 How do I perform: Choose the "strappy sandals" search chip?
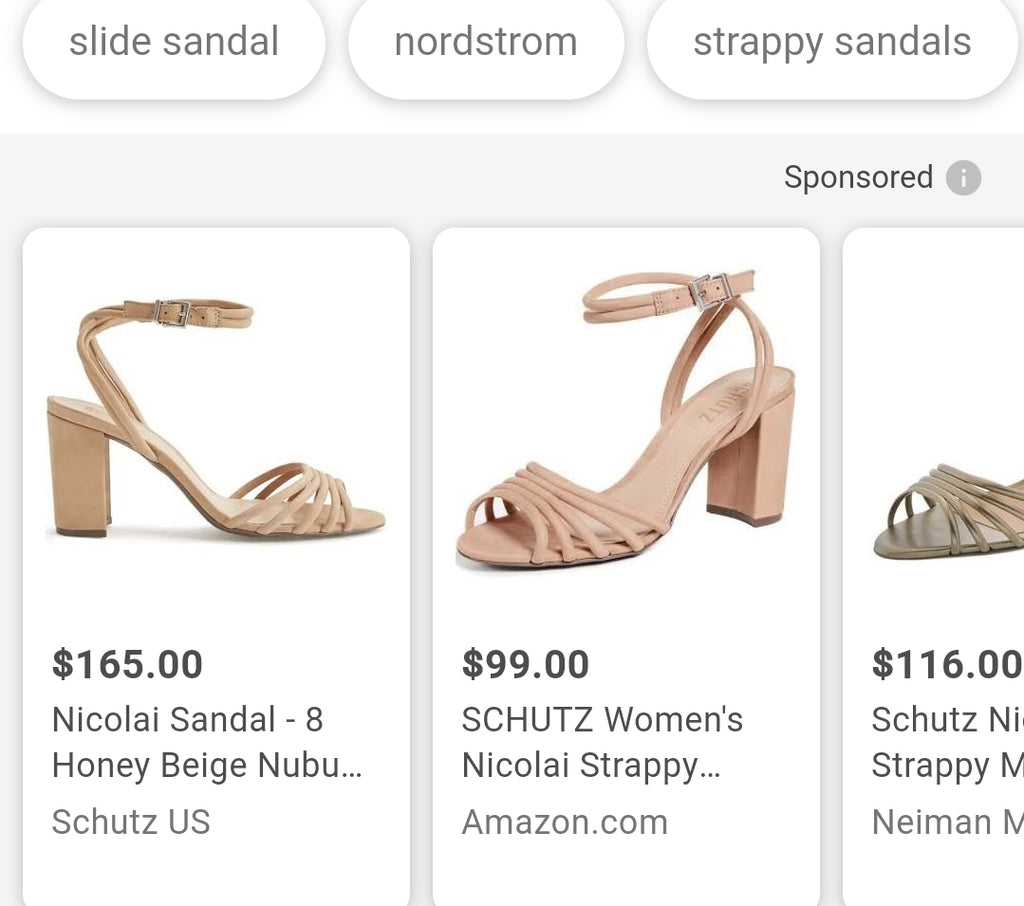[832, 42]
